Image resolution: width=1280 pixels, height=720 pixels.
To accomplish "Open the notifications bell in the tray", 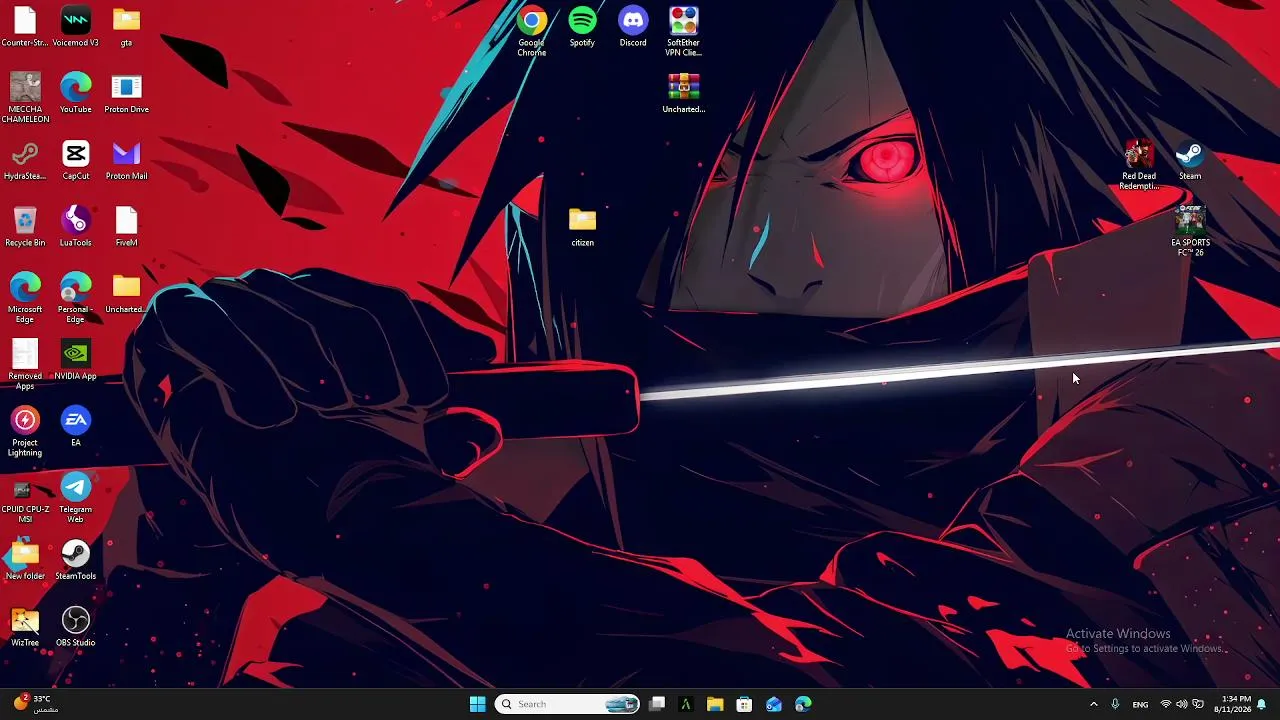I will tap(1262, 704).
